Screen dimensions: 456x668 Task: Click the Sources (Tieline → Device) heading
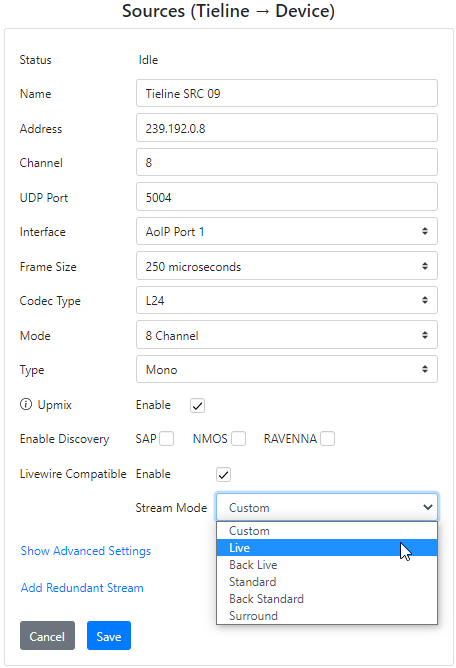coord(228,11)
